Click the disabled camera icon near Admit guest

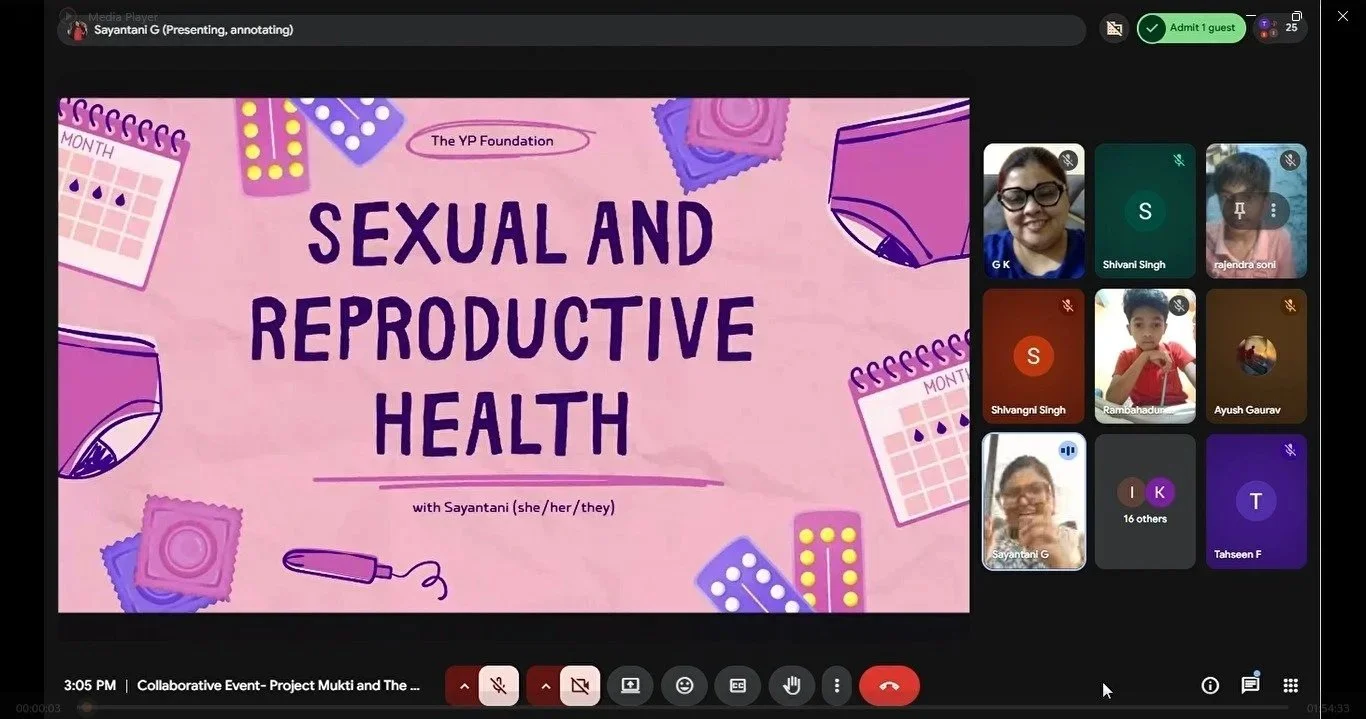click(x=1114, y=29)
